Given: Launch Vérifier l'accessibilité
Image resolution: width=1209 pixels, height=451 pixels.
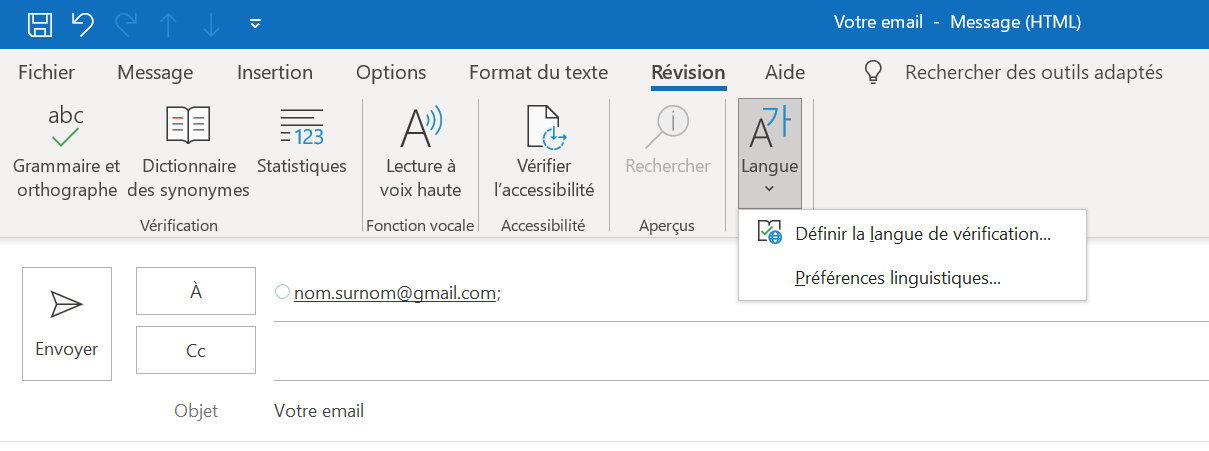Looking at the screenshot, I should coord(544,151).
